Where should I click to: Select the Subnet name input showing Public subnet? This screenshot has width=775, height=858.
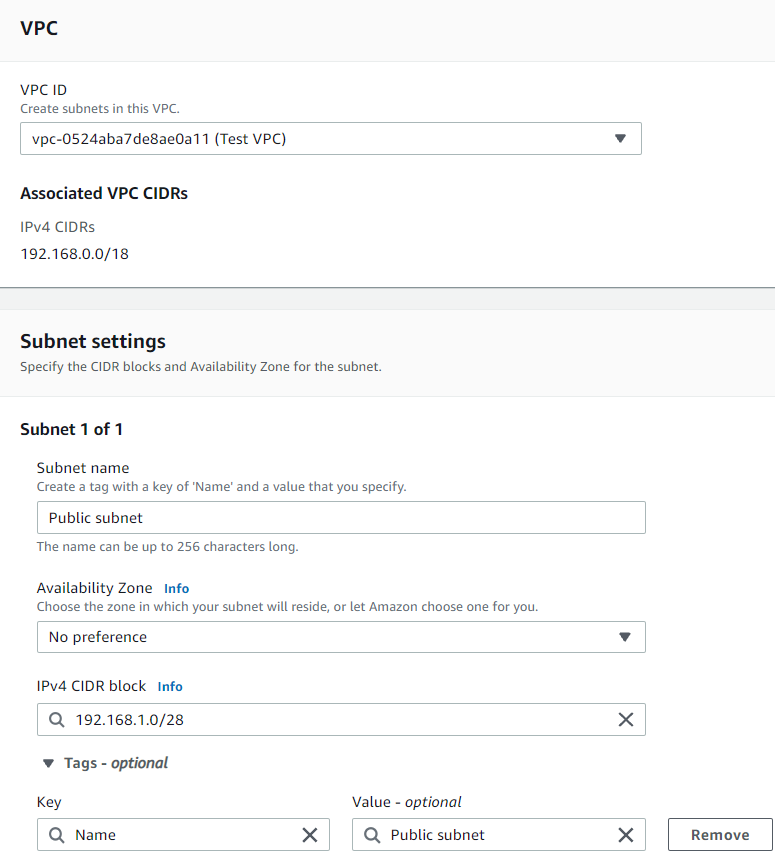click(341, 517)
